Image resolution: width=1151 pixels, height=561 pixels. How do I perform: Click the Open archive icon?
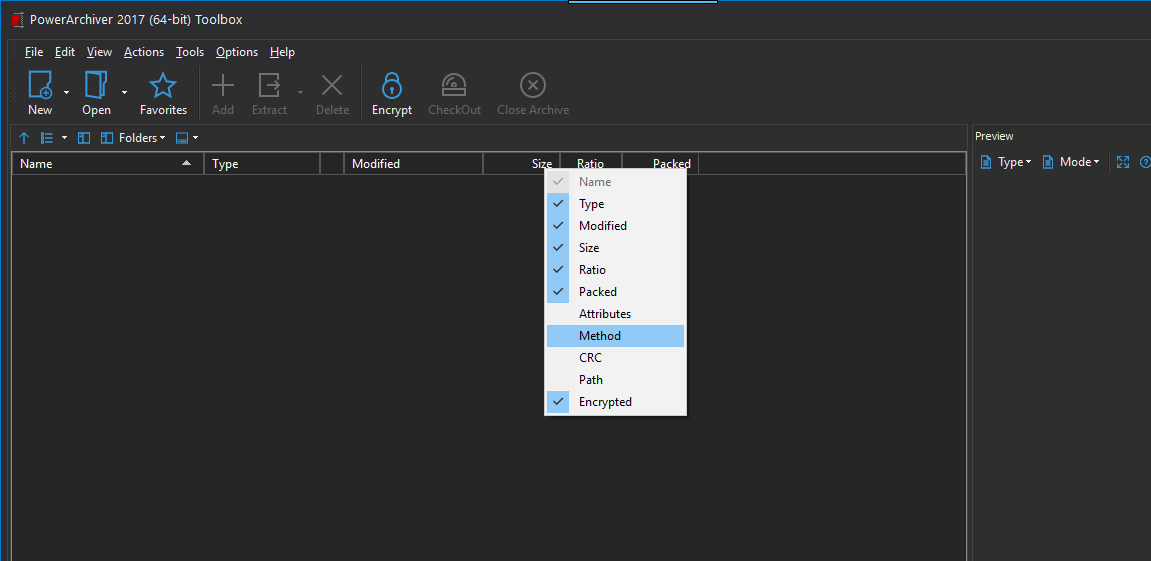point(96,85)
